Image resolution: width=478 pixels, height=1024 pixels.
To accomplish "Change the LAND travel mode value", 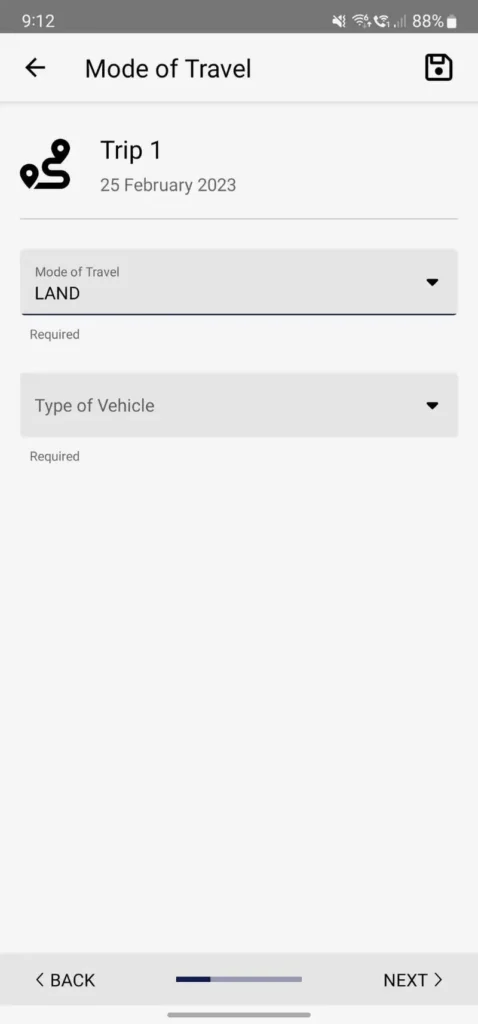I will 239,282.
